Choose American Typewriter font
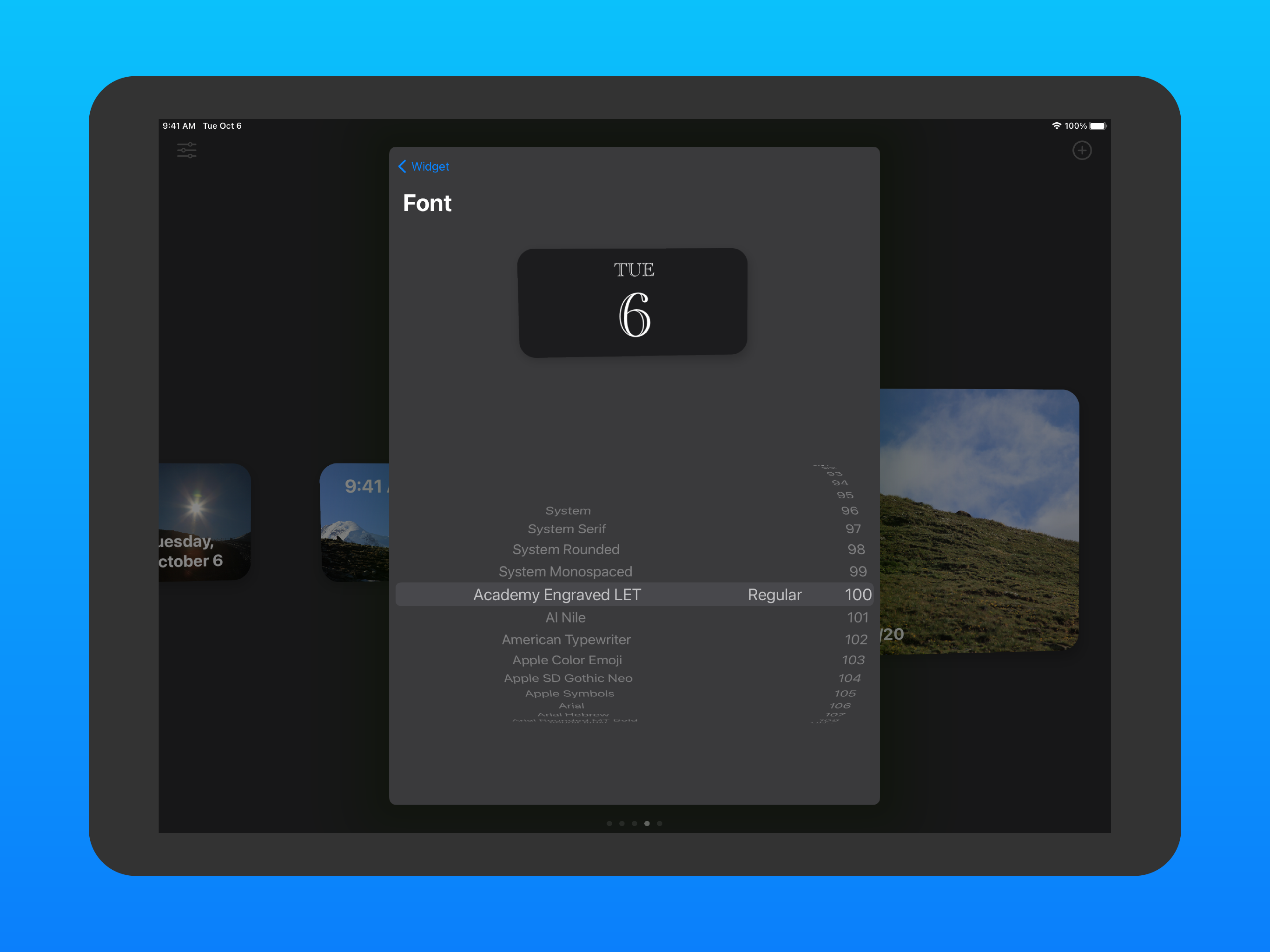Screen dimensions: 1270x952 pyautogui.click(x=566, y=640)
